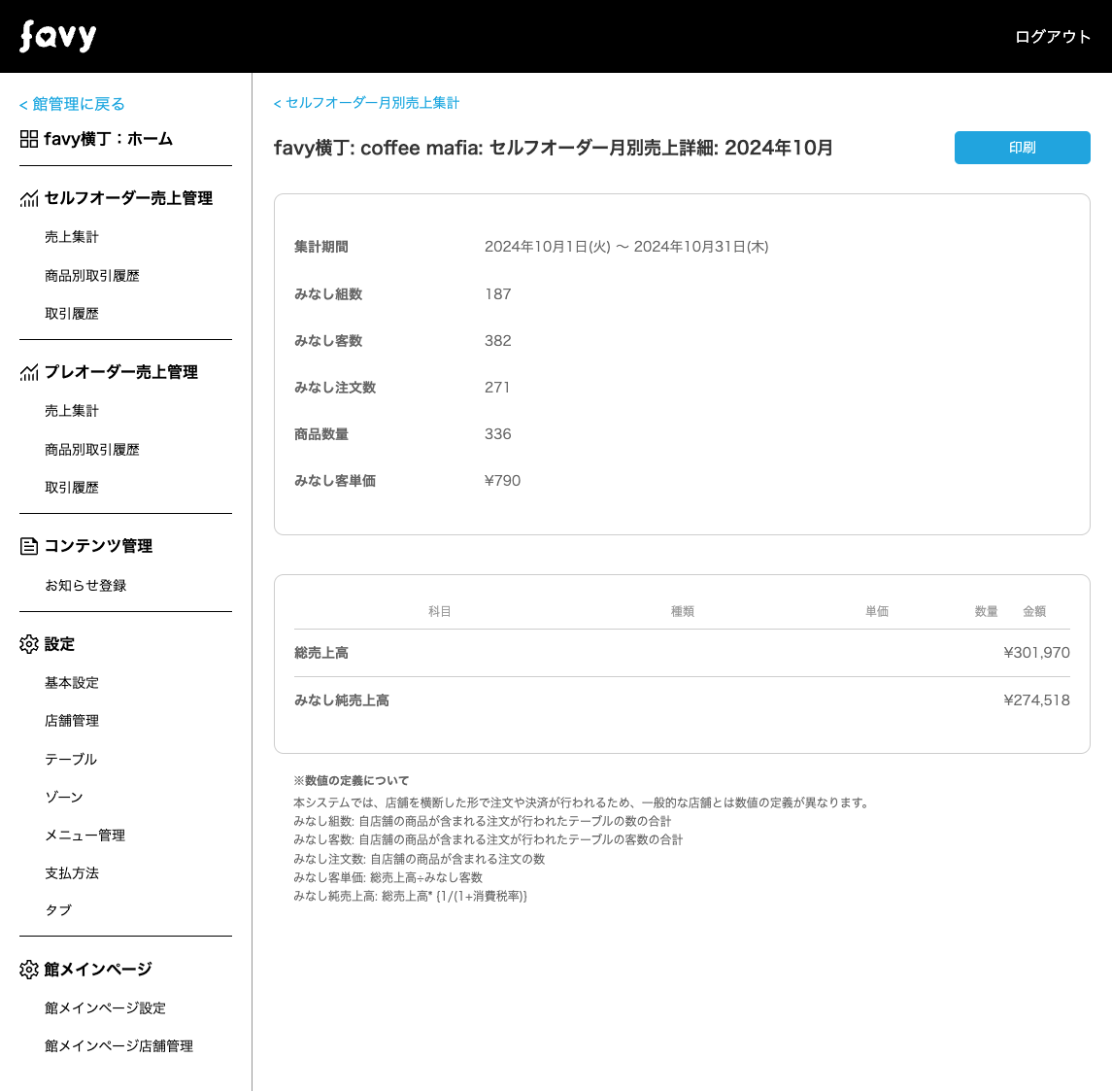This screenshot has width=1112, height=1092.
Task: Click the 科目 column header
Action: 440,612
